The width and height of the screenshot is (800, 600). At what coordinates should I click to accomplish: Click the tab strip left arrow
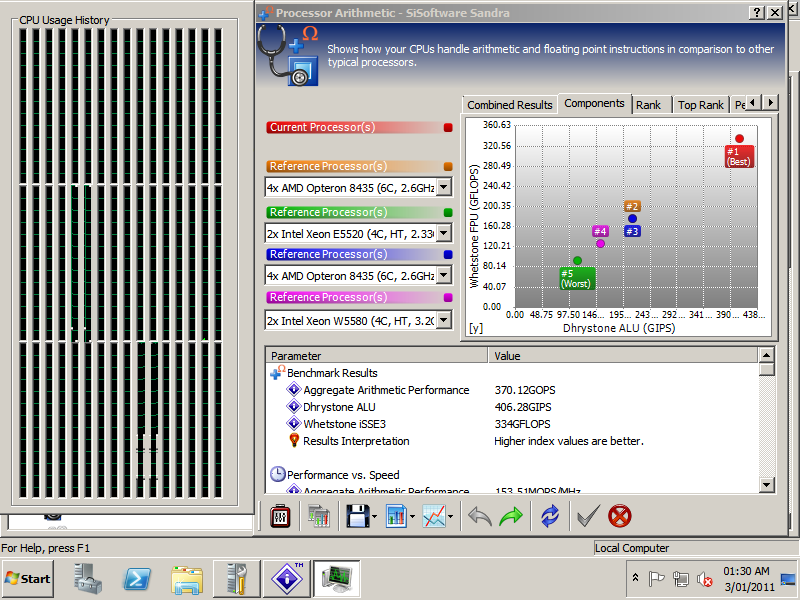tap(754, 103)
